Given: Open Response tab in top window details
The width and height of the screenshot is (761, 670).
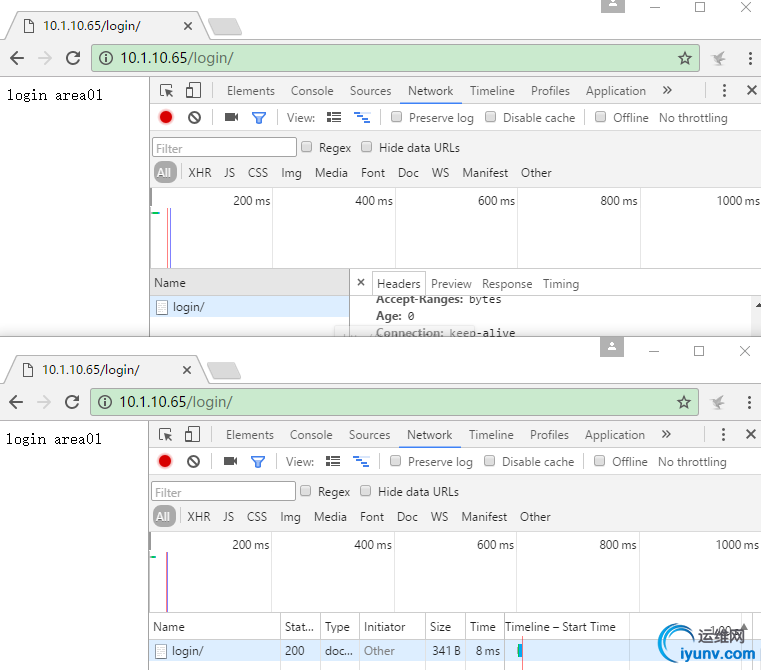Looking at the screenshot, I should point(507,284).
